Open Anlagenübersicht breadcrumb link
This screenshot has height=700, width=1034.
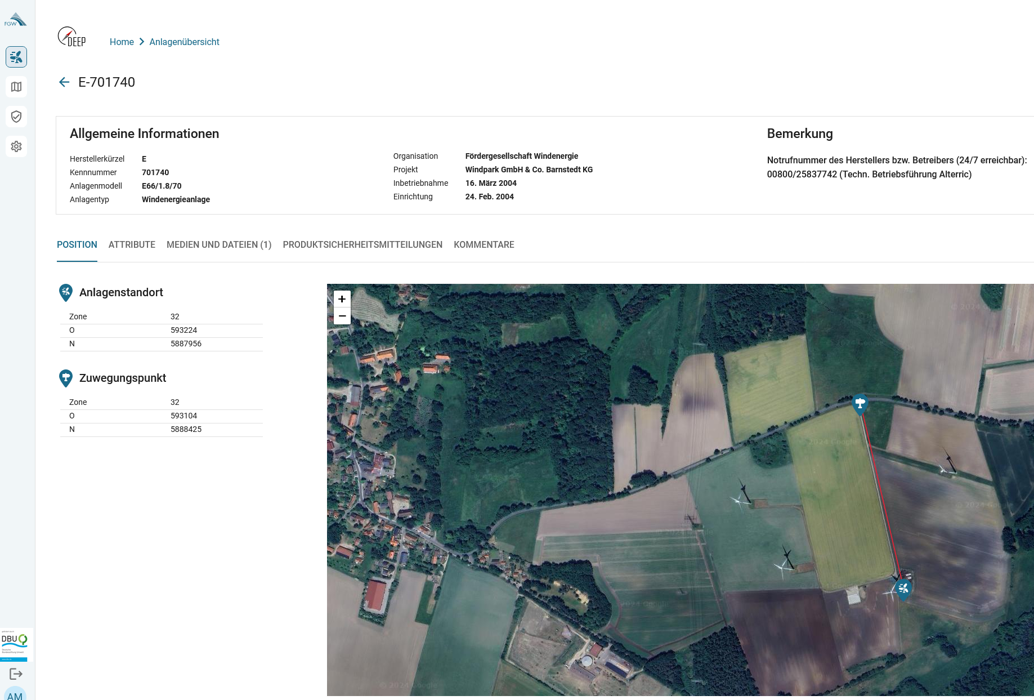[184, 42]
